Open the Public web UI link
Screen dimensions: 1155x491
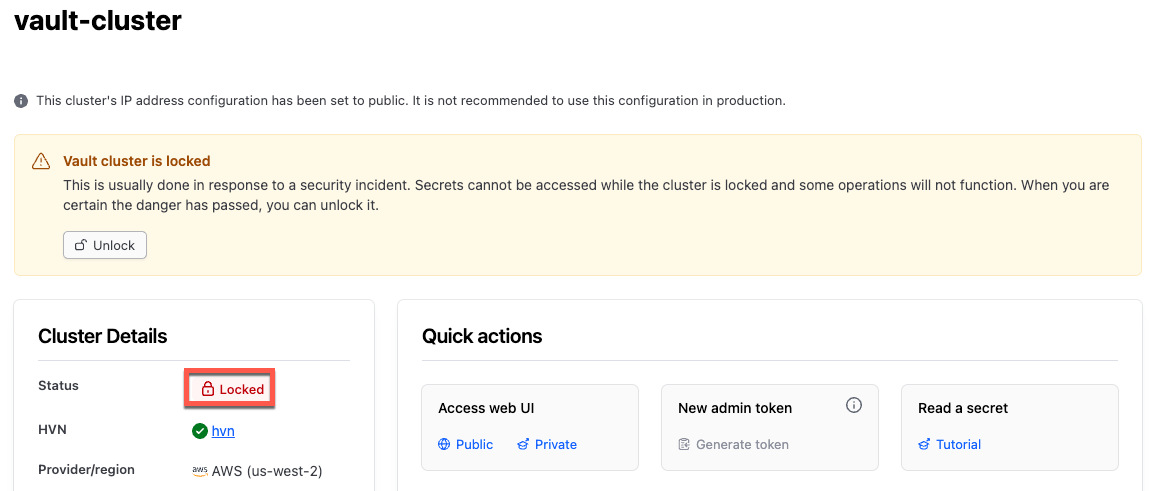point(474,445)
